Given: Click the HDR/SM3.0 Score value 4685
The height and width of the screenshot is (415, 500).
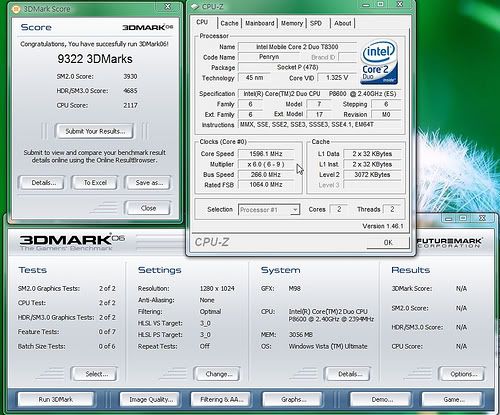Looking at the screenshot, I should pyautogui.click(x=130, y=91).
